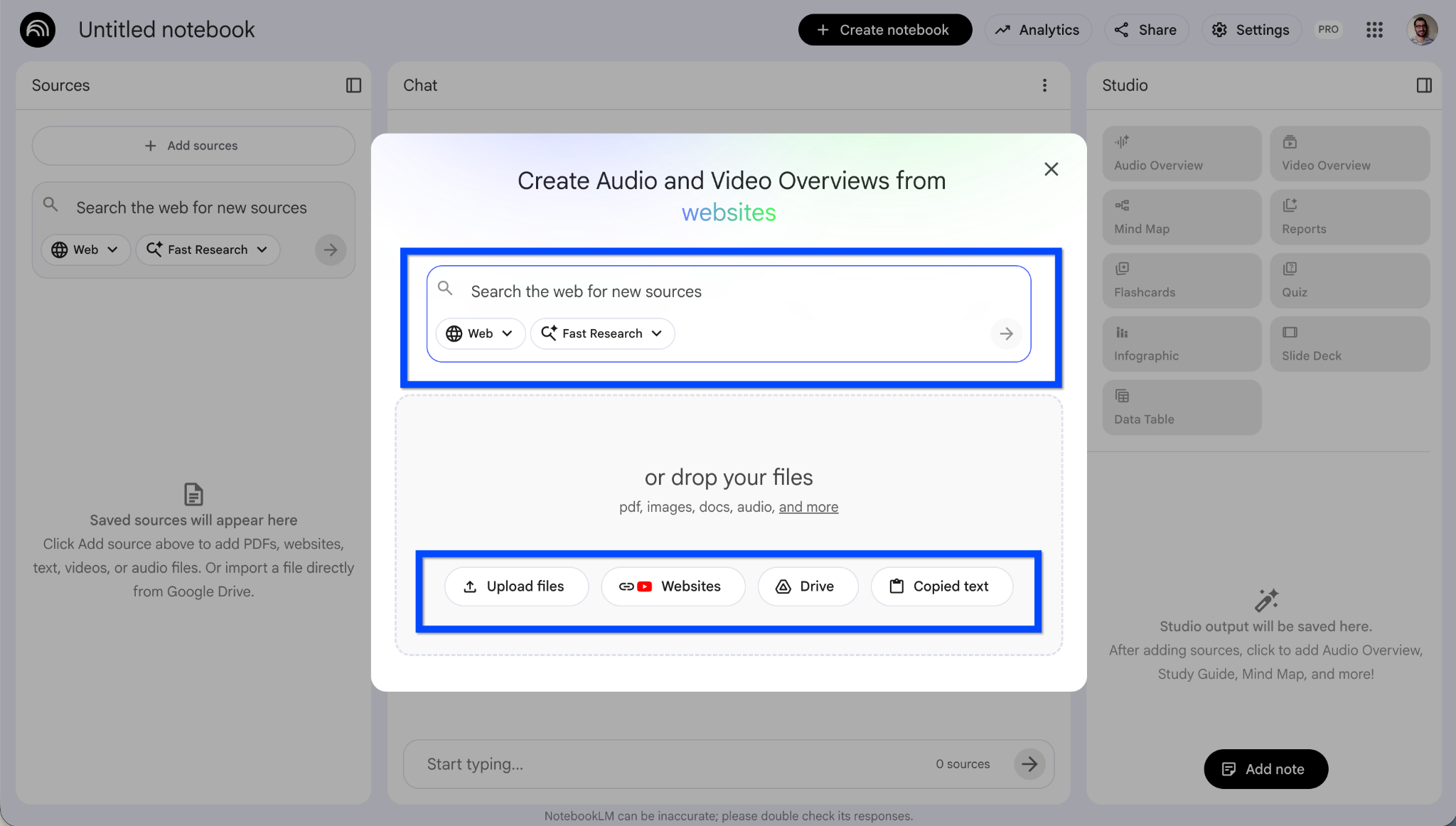The height and width of the screenshot is (826, 1456).
Task: Open the Google apps grid
Action: pos(1374,29)
